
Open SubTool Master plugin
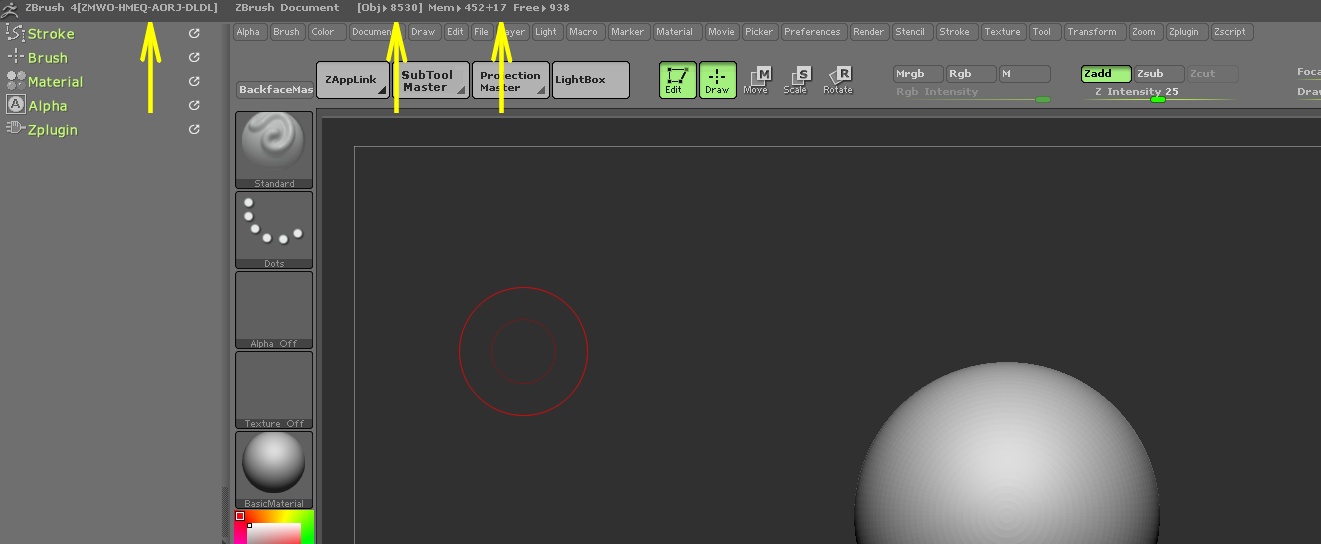point(431,80)
